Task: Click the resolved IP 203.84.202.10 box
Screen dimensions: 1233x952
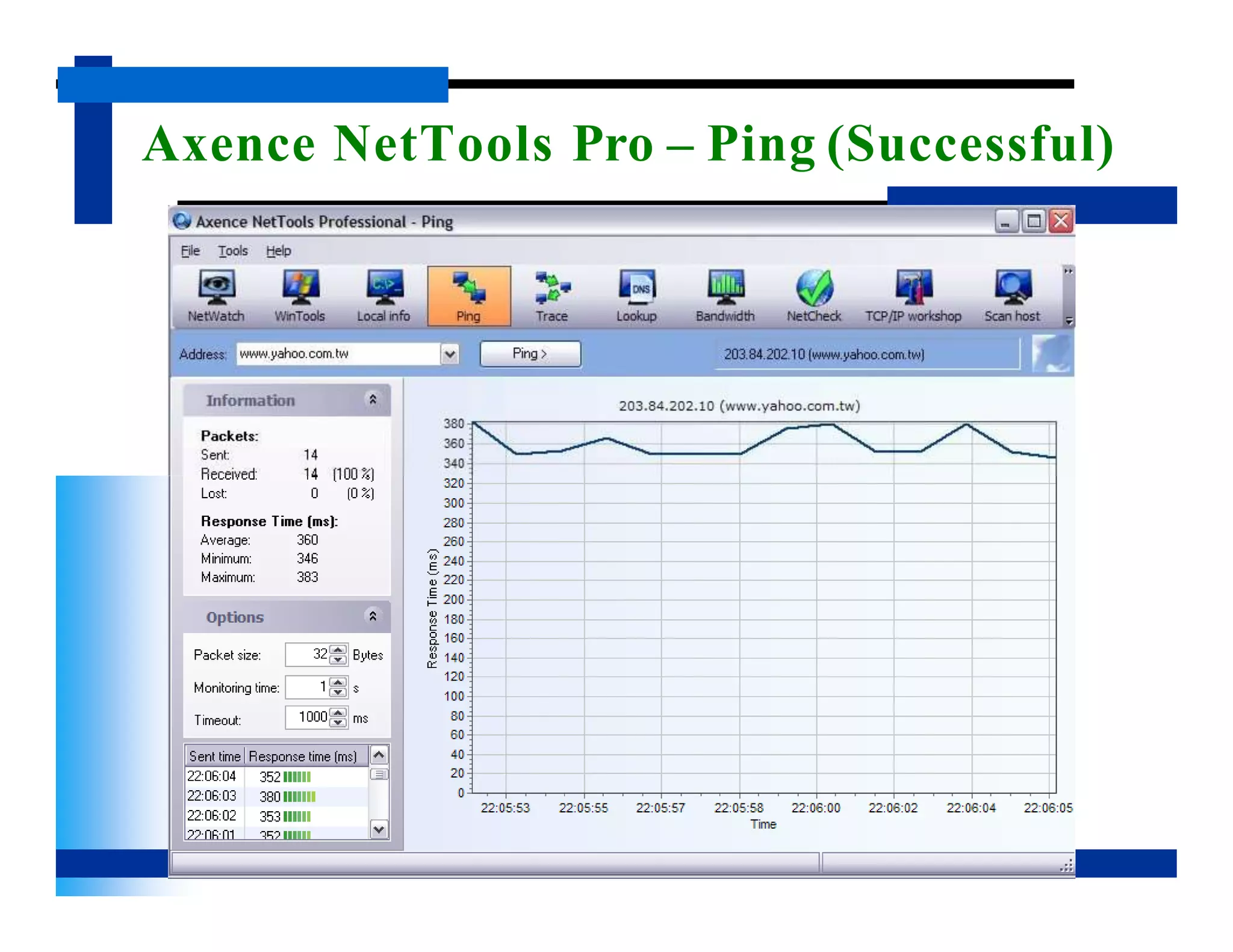Action: point(867,354)
